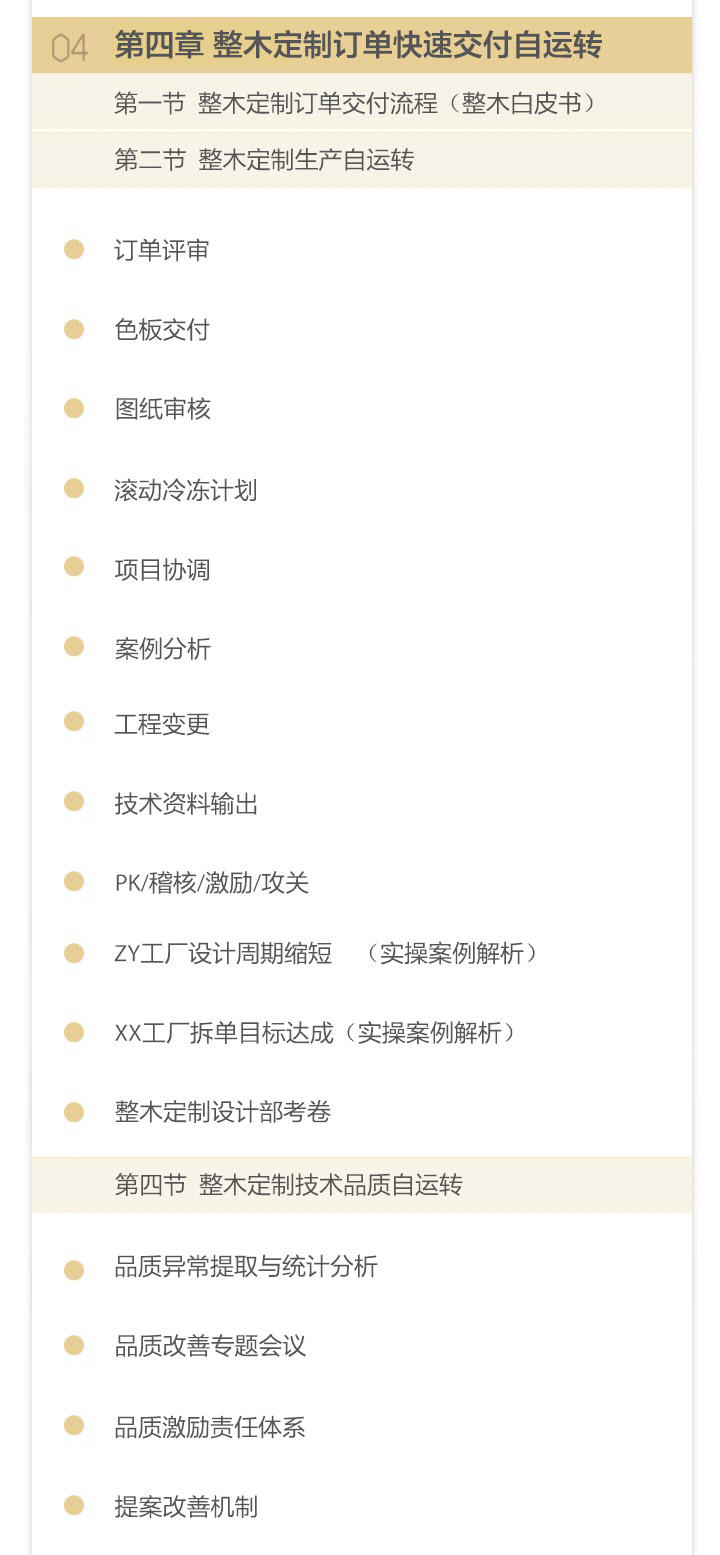Click the bullet dot beside 滚动冷冻计划

[74, 488]
